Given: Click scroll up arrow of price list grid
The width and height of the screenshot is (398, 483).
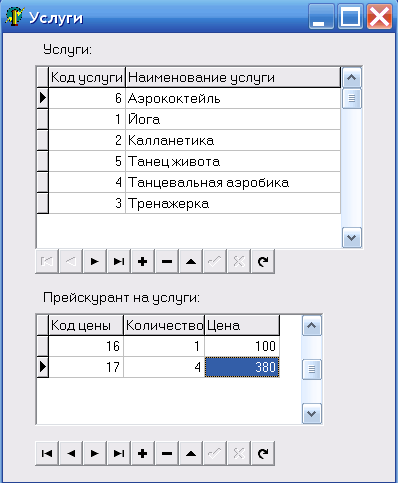Looking at the screenshot, I should coord(312,325).
